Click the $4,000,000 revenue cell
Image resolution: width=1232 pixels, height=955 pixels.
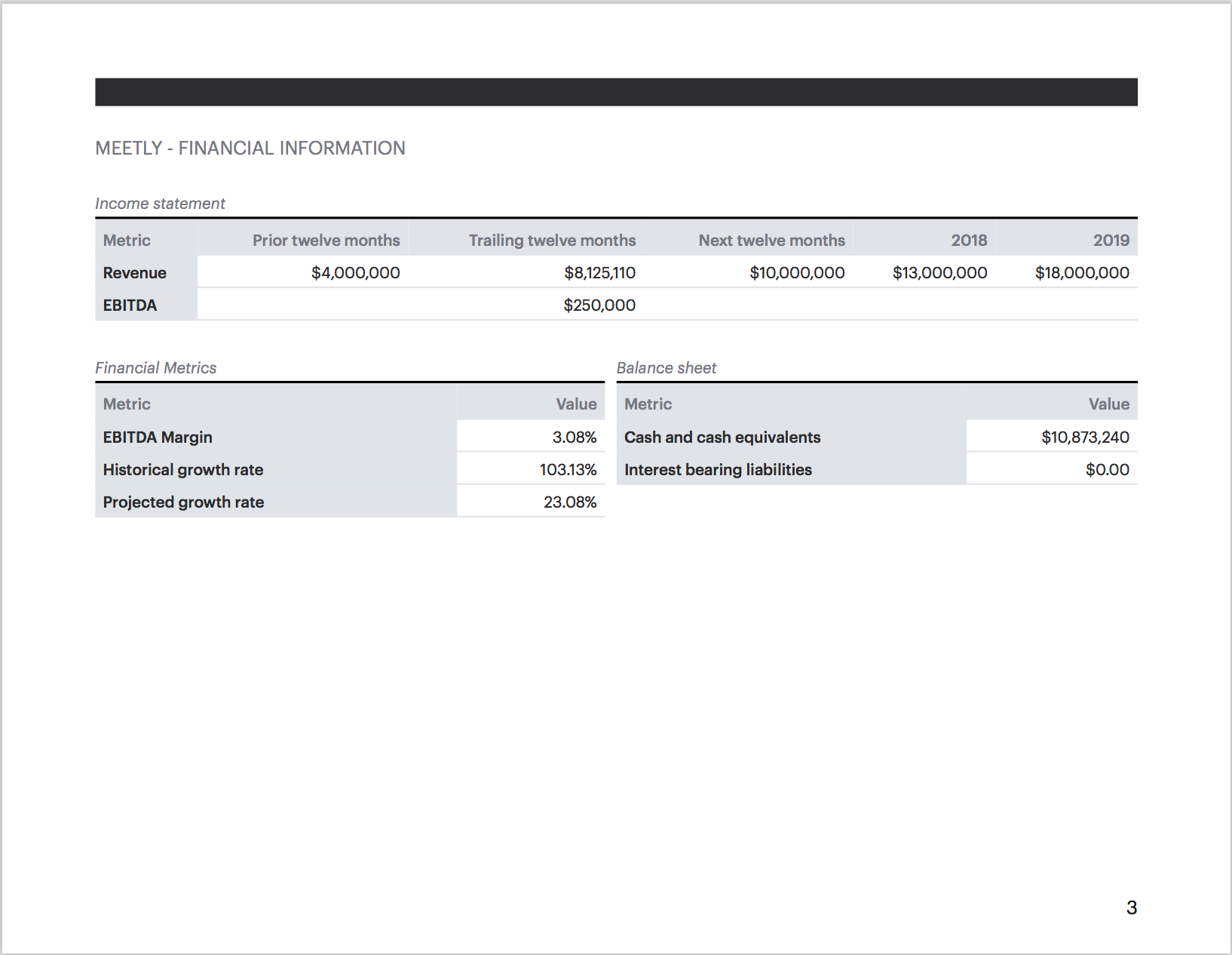[356, 272]
